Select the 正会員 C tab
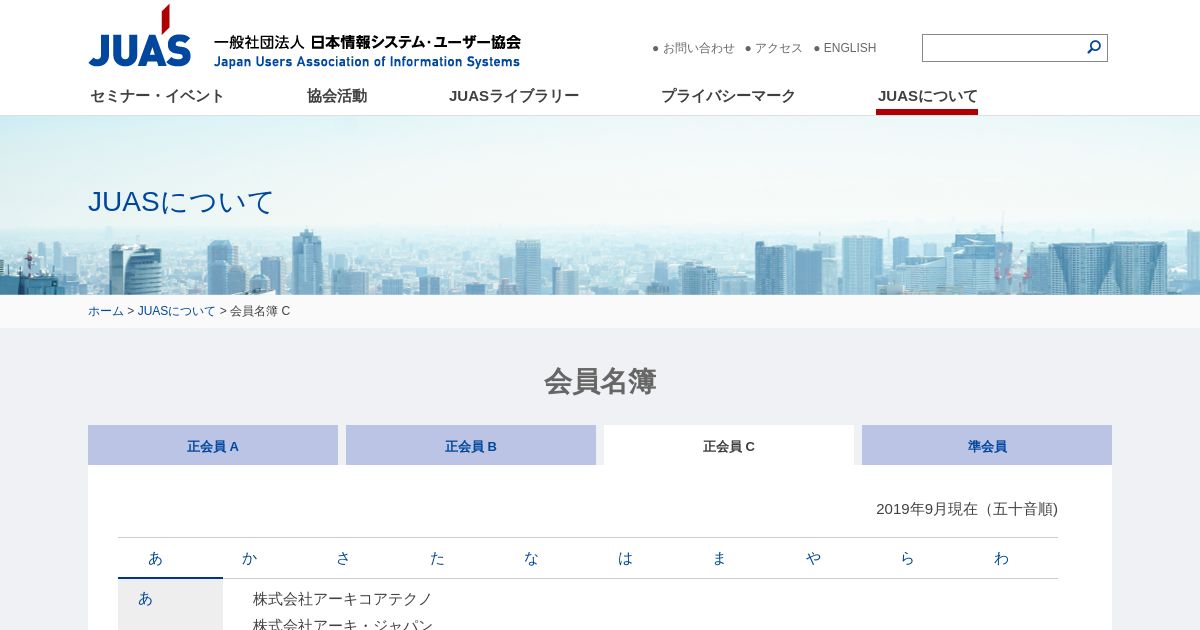This screenshot has height=630, width=1200. [x=729, y=445]
